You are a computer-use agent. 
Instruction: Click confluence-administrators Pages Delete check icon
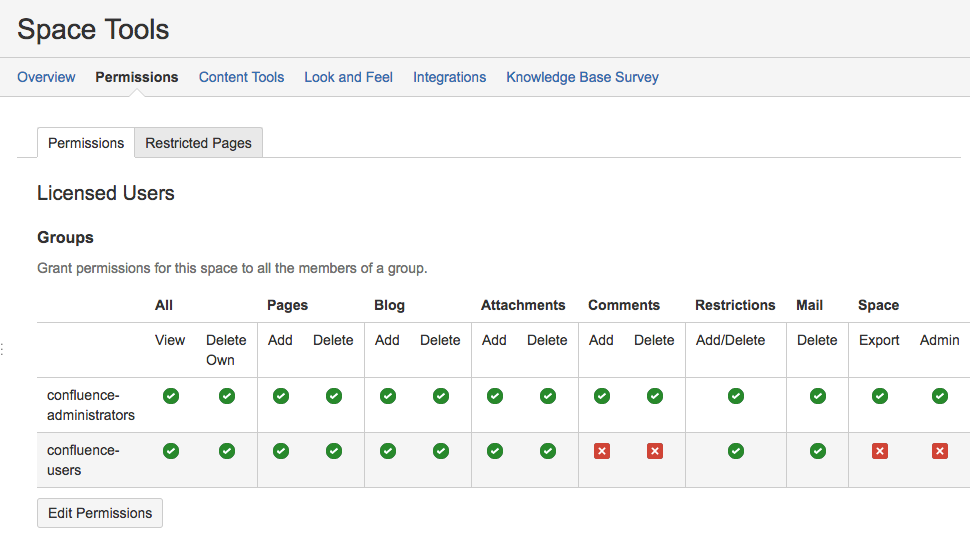[x=334, y=396]
